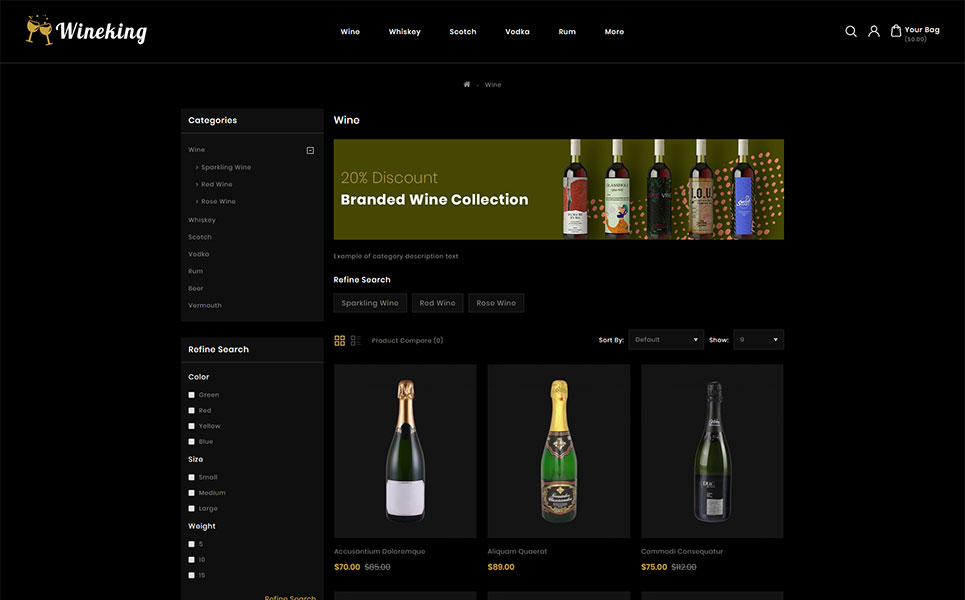Open the Whiskey menu in navigation bar
The height and width of the screenshot is (600, 965).
coord(404,31)
